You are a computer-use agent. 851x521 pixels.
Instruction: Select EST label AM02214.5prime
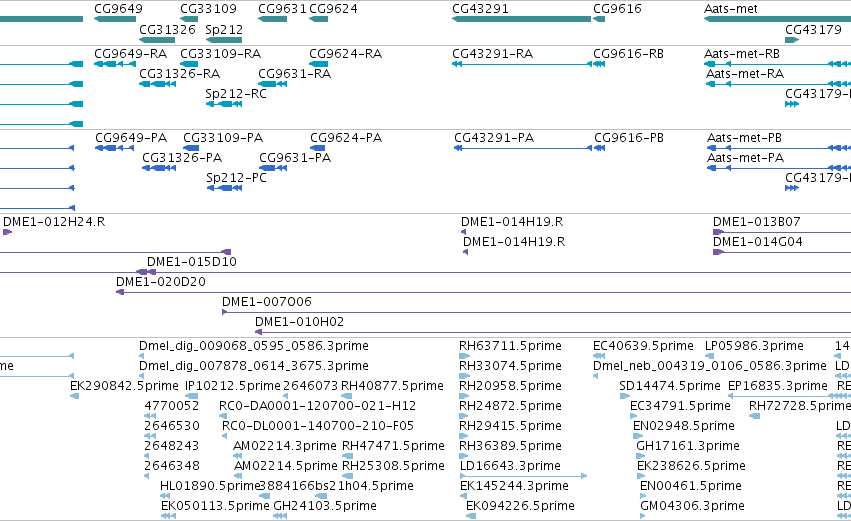285,467
